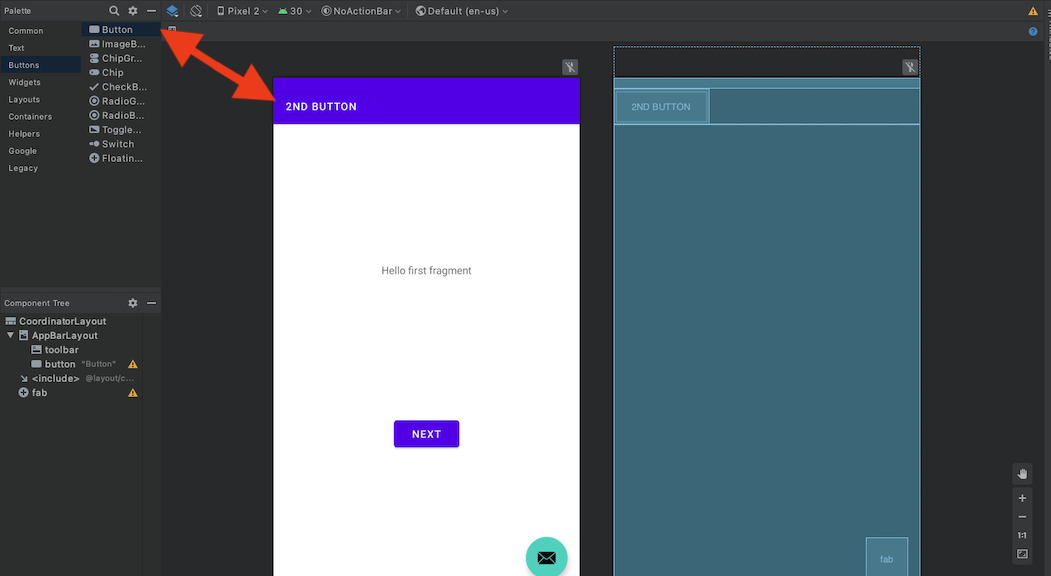Select the Layouts palette category
This screenshot has height=576, width=1051.
24,100
